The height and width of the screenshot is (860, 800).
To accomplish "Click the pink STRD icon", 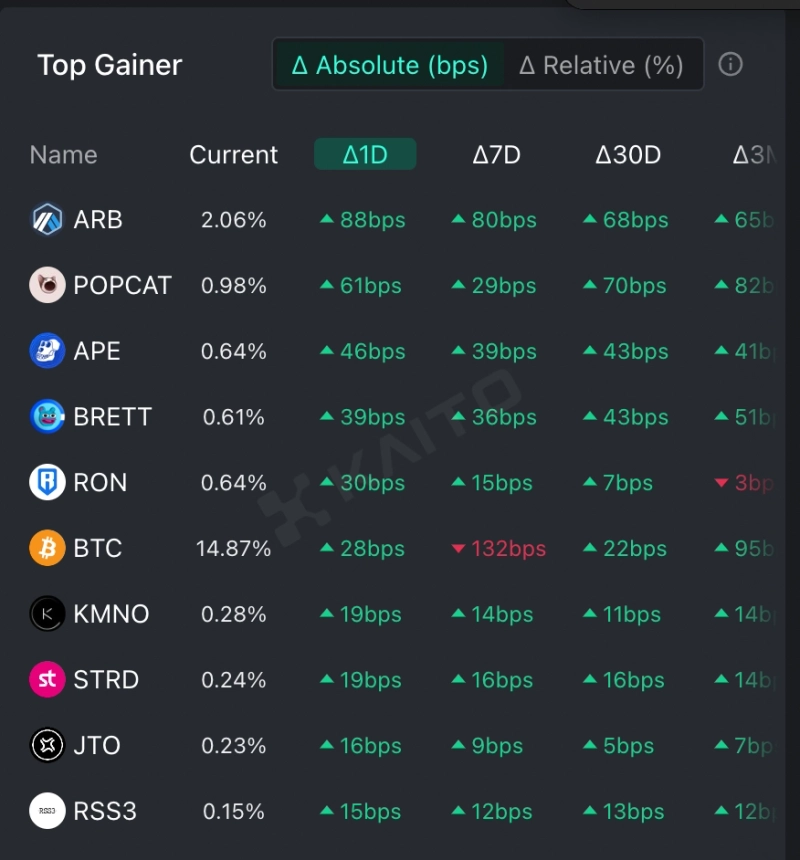I will click(47, 680).
